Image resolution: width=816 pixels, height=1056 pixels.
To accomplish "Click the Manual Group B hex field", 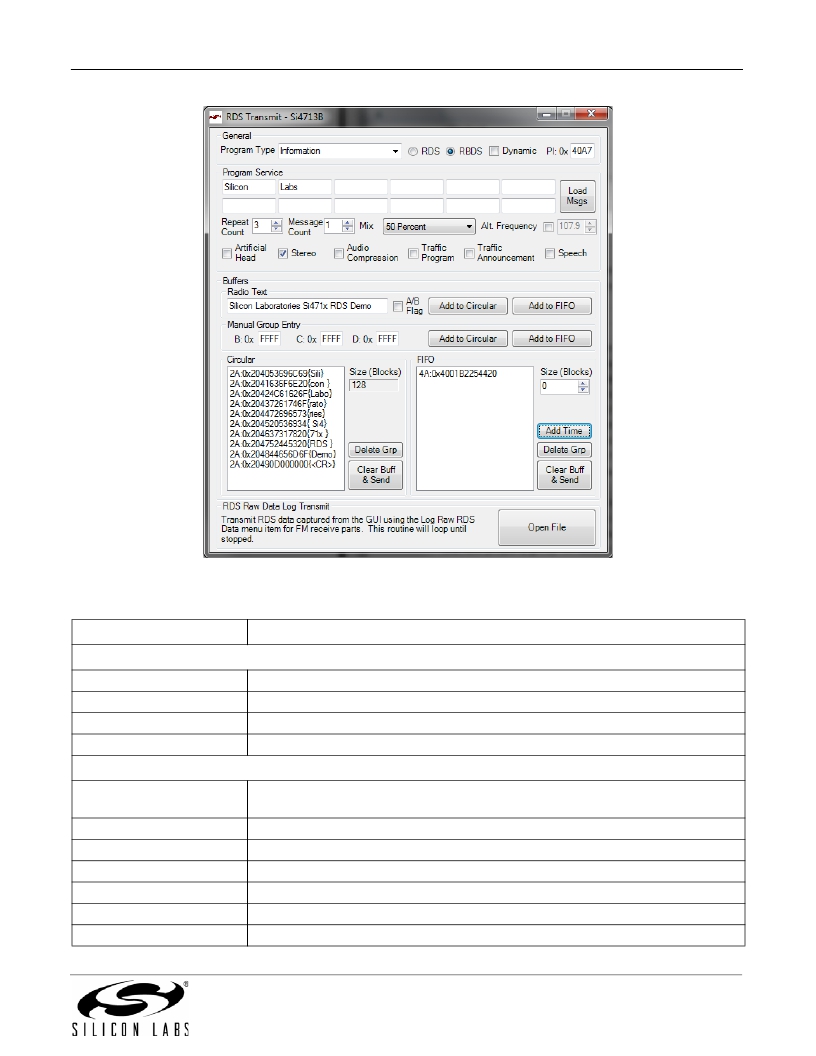I will click(x=269, y=339).
